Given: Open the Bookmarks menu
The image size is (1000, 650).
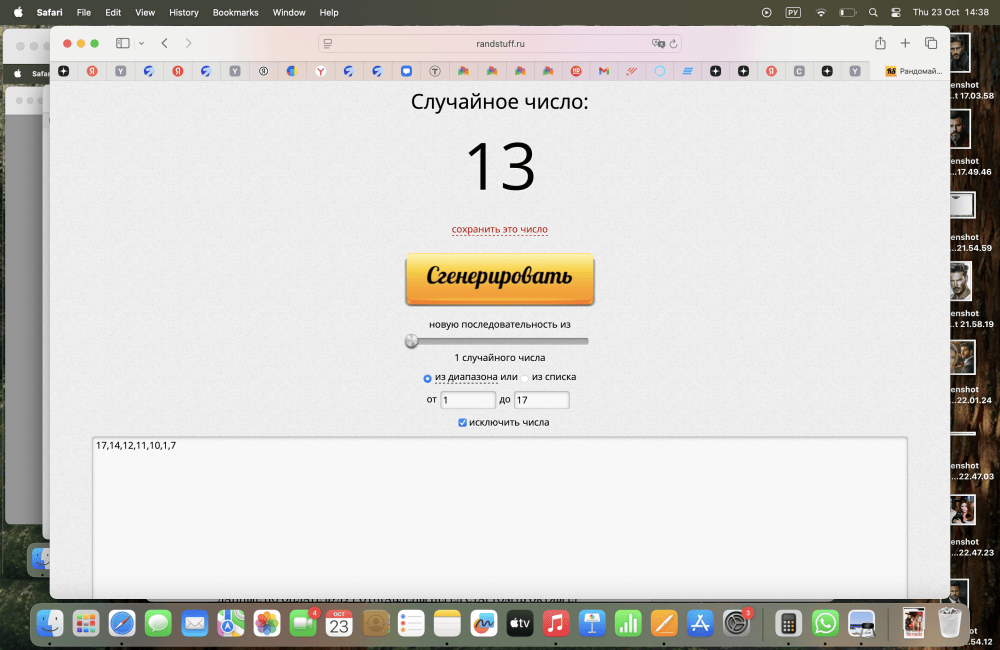Looking at the screenshot, I should 235,13.
